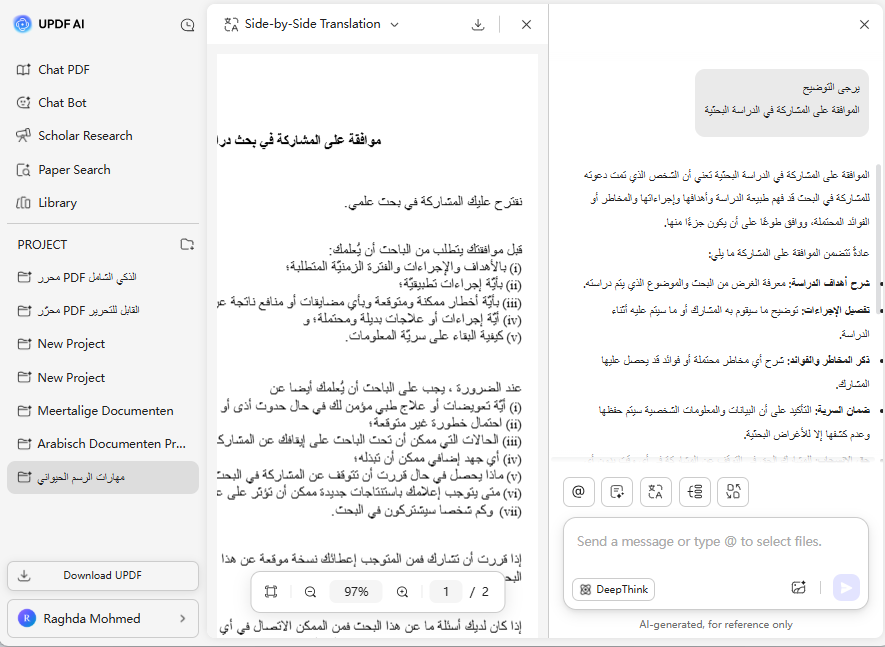Open chat history clock icon

187,25
